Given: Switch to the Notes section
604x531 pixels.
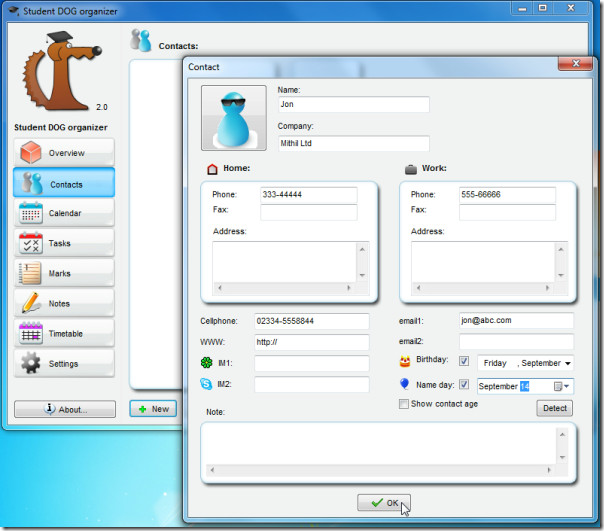Looking at the screenshot, I should coord(64,303).
